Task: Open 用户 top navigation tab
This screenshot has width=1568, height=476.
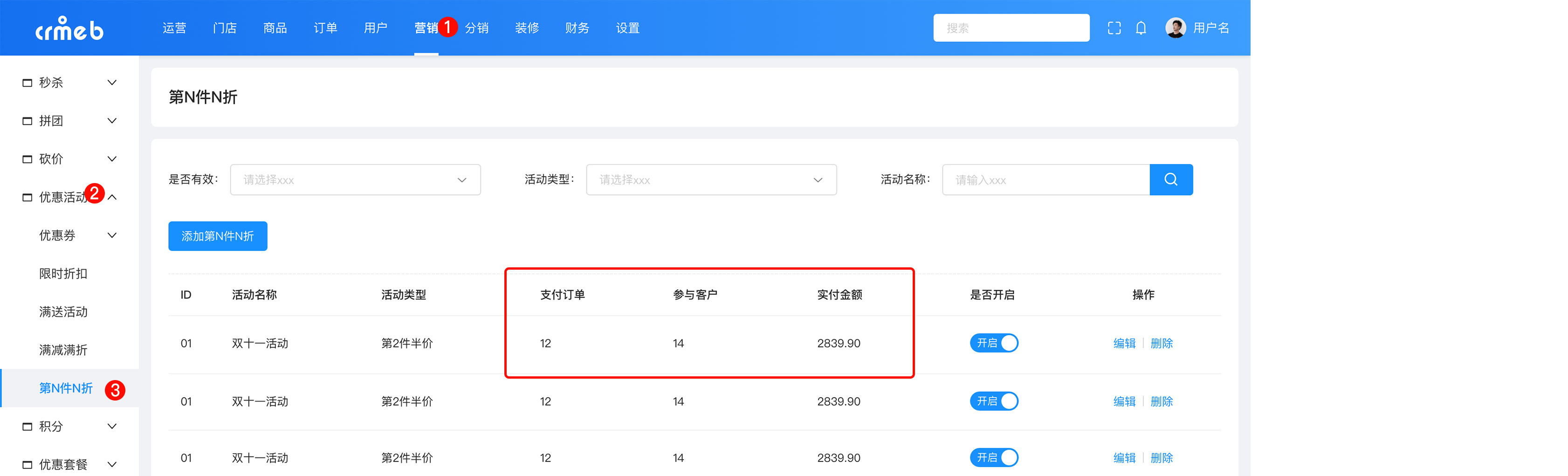Action: (x=376, y=28)
